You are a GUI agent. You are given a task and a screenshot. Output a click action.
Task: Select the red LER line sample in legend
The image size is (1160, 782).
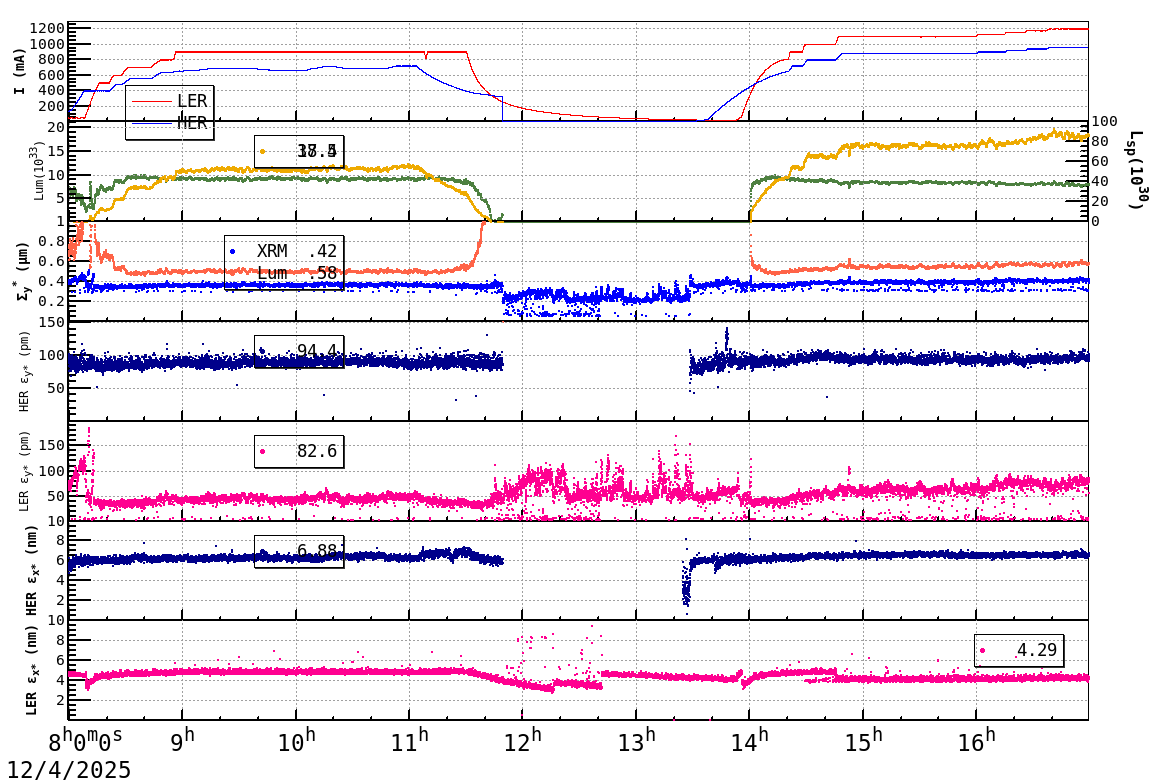[x=151, y=101]
